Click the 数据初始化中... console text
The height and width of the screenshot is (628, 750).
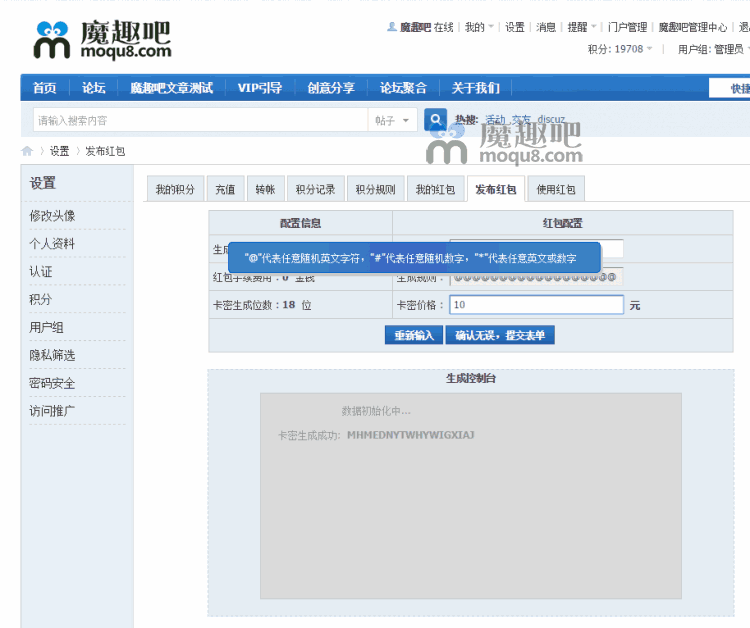click(376, 411)
